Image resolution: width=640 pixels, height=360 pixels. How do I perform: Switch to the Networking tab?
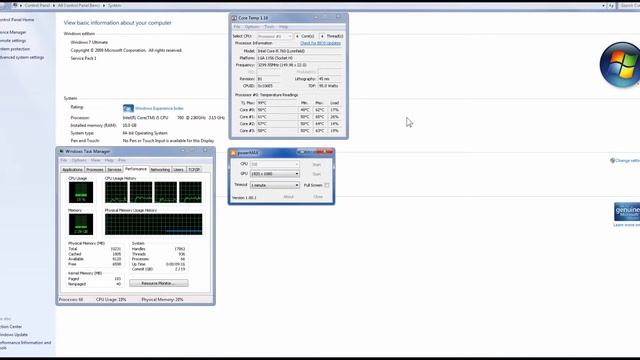pyautogui.click(x=160, y=169)
